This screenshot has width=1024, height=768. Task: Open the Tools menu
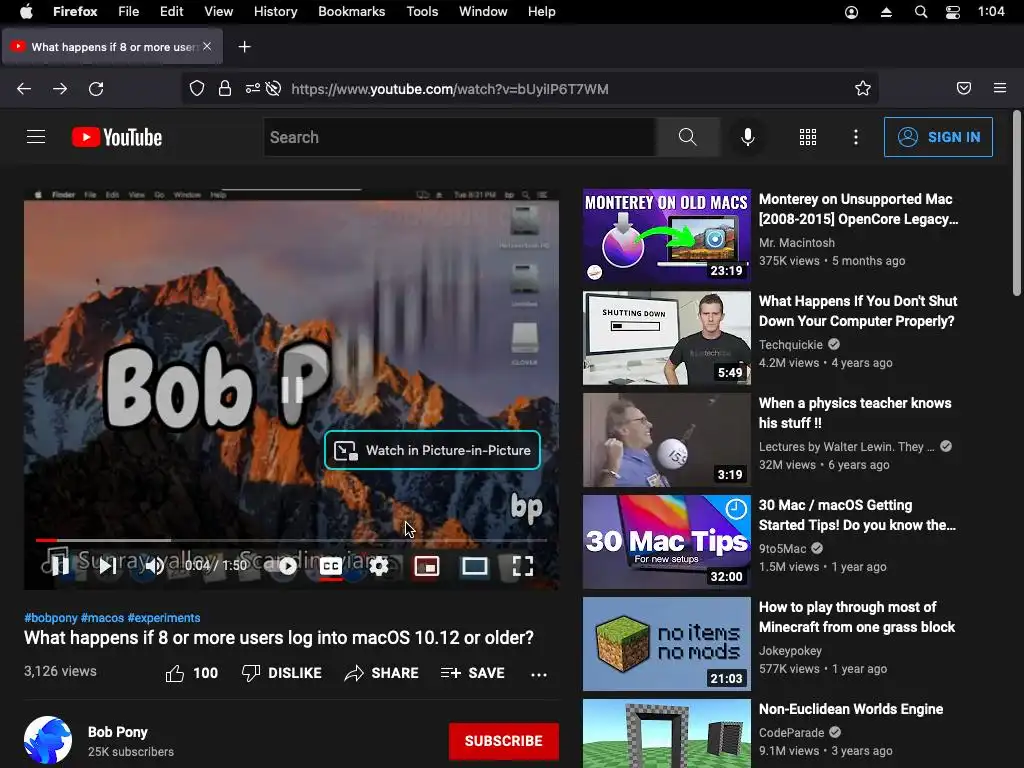422,12
